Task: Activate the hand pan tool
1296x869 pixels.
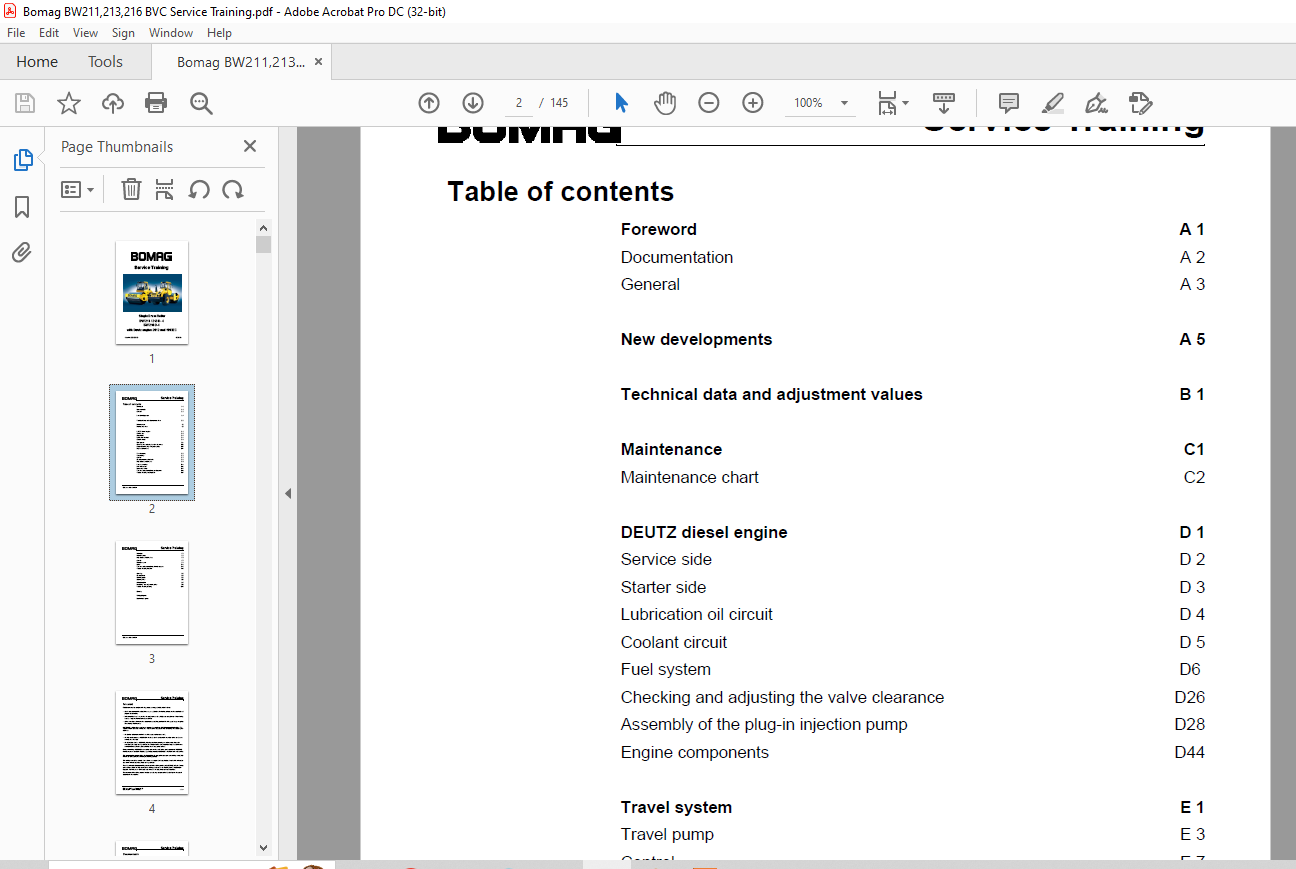Action: [x=665, y=103]
